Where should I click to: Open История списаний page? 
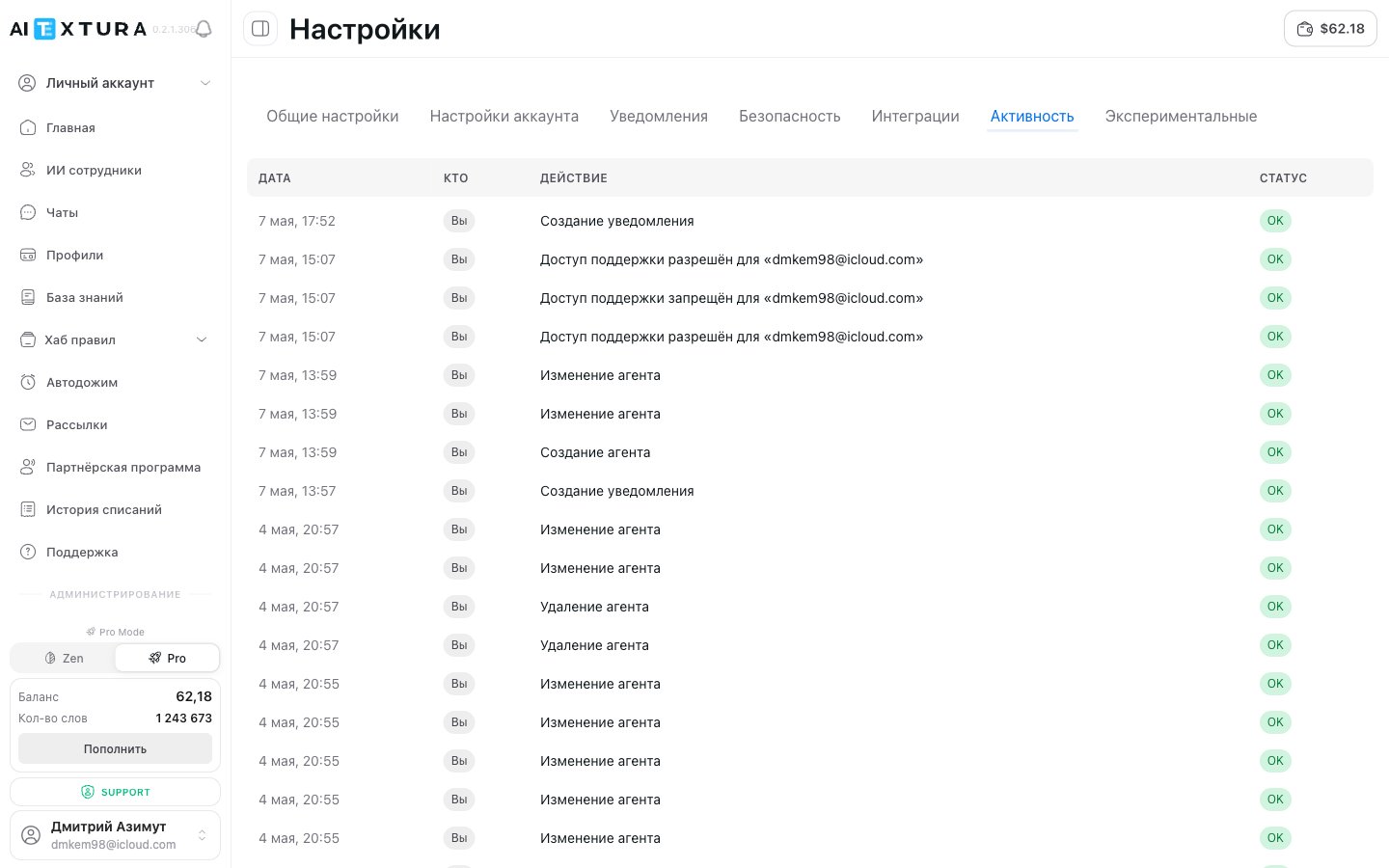104,509
